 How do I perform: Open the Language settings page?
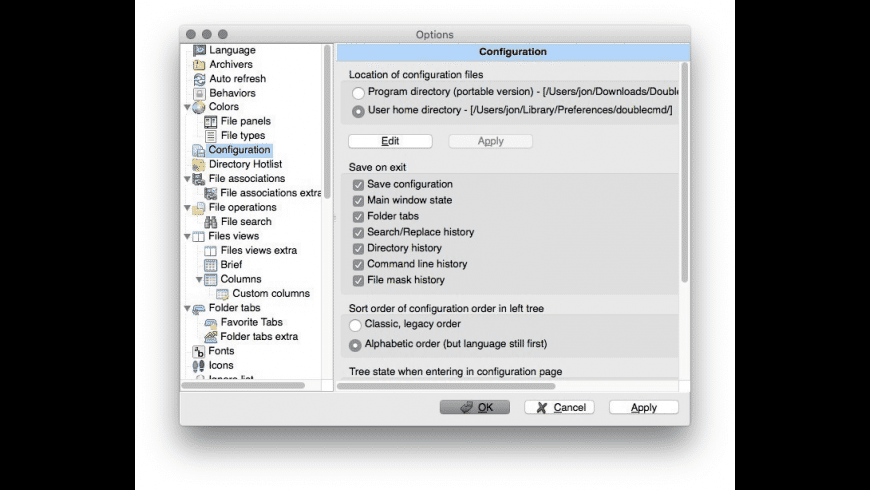(x=232, y=50)
